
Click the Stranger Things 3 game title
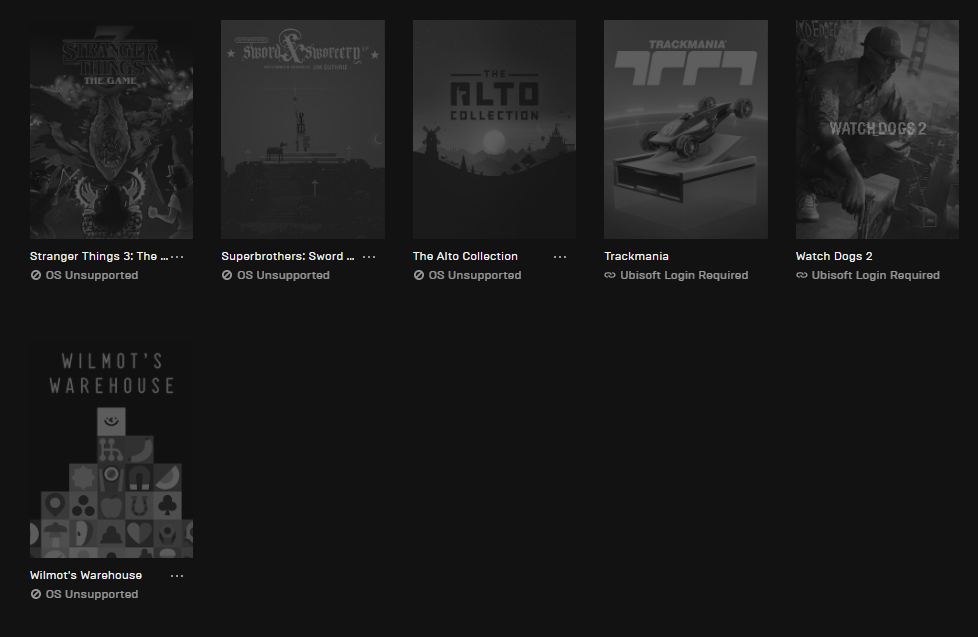[x=99, y=256]
